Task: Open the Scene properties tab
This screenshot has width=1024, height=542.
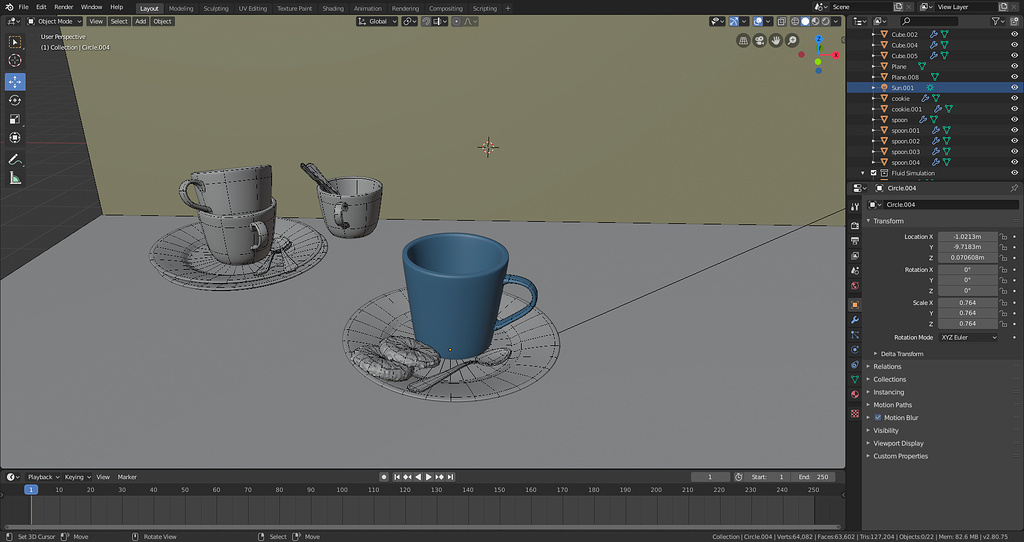Action: (x=855, y=270)
